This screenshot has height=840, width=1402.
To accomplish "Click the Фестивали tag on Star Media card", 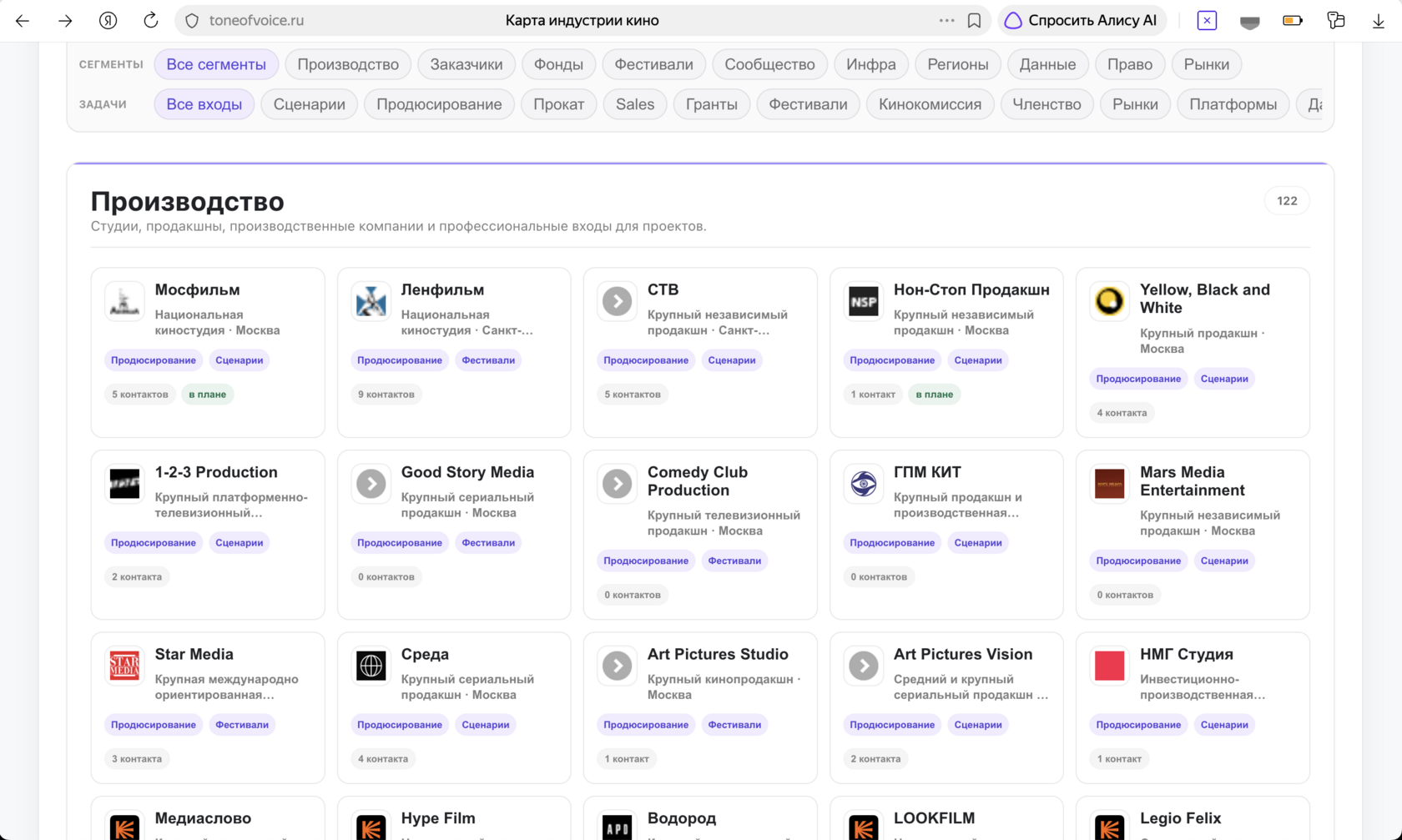I will (242, 725).
